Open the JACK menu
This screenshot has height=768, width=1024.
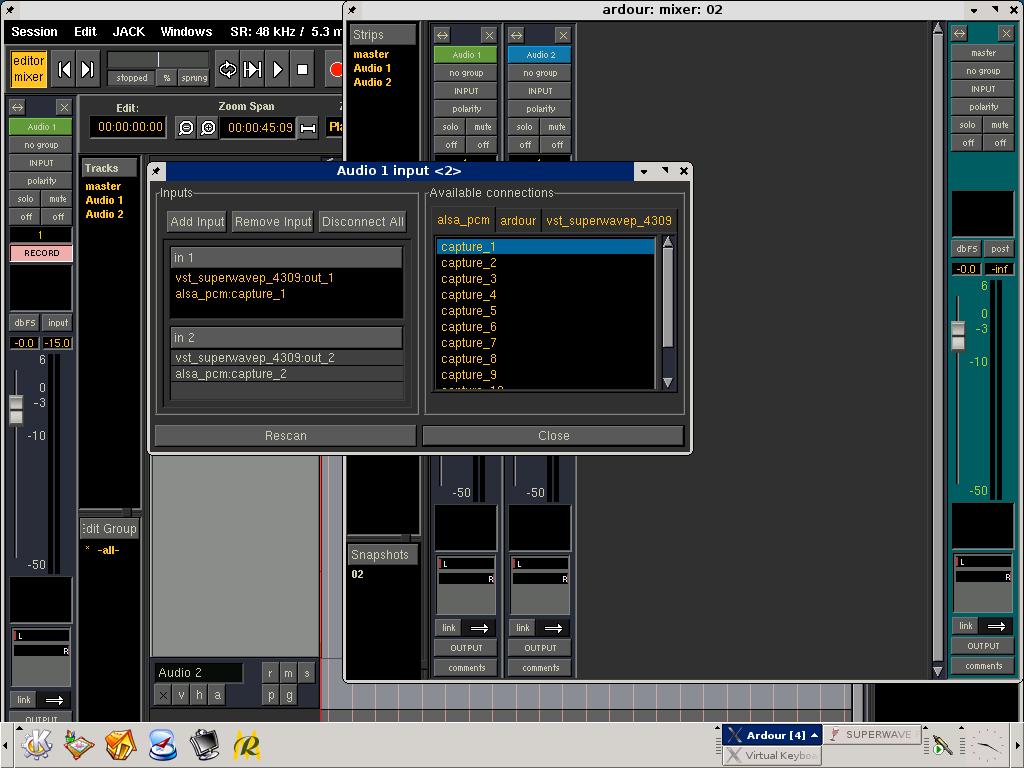point(129,31)
